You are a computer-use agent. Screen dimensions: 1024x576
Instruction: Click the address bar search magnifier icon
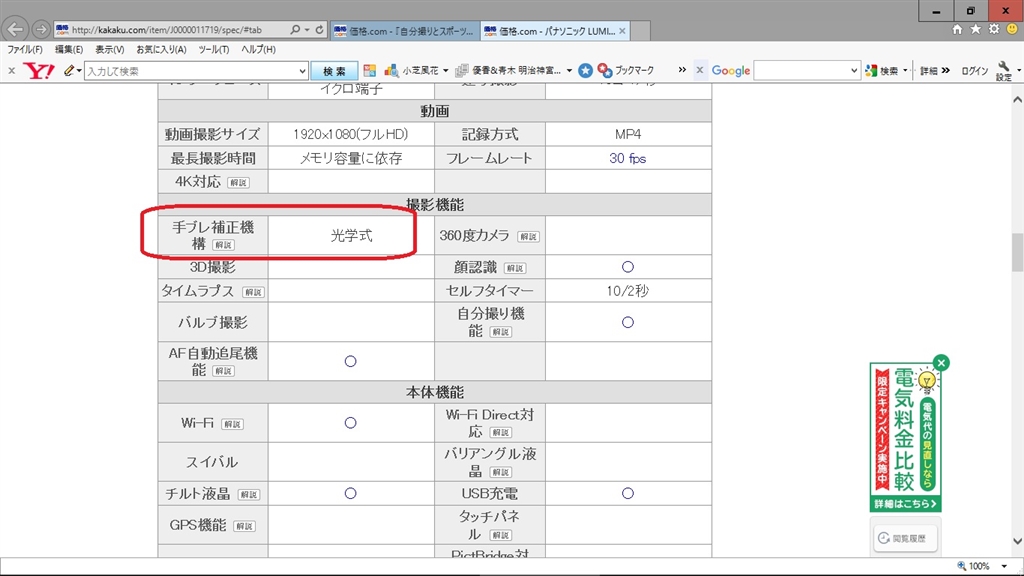(295, 30)
